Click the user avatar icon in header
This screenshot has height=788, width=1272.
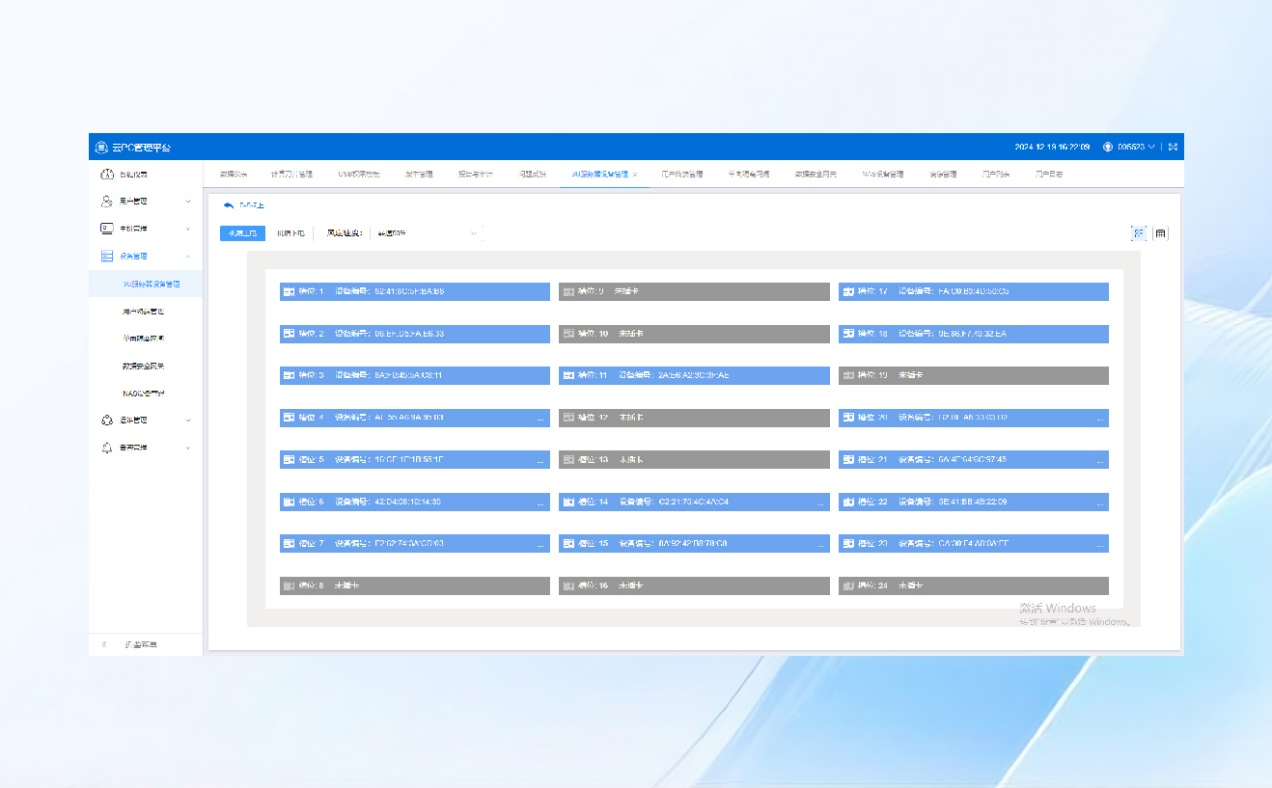1108,147
